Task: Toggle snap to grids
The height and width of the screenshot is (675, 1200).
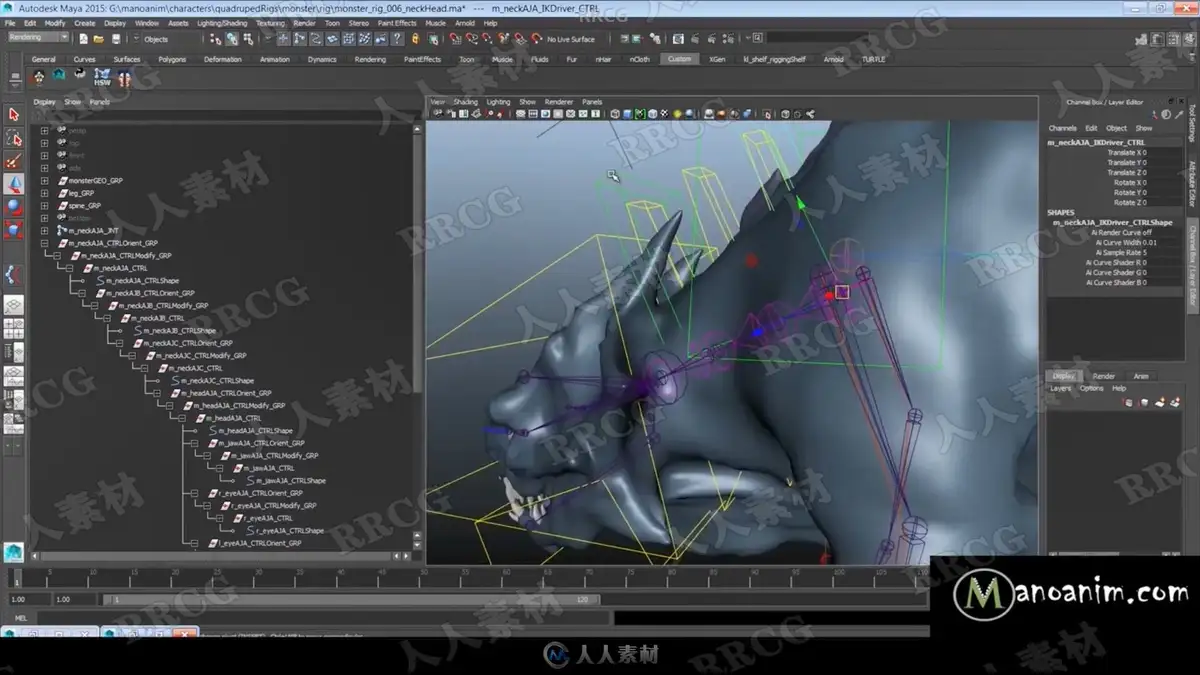Action: pyautogui.click(x=456, y=39)
